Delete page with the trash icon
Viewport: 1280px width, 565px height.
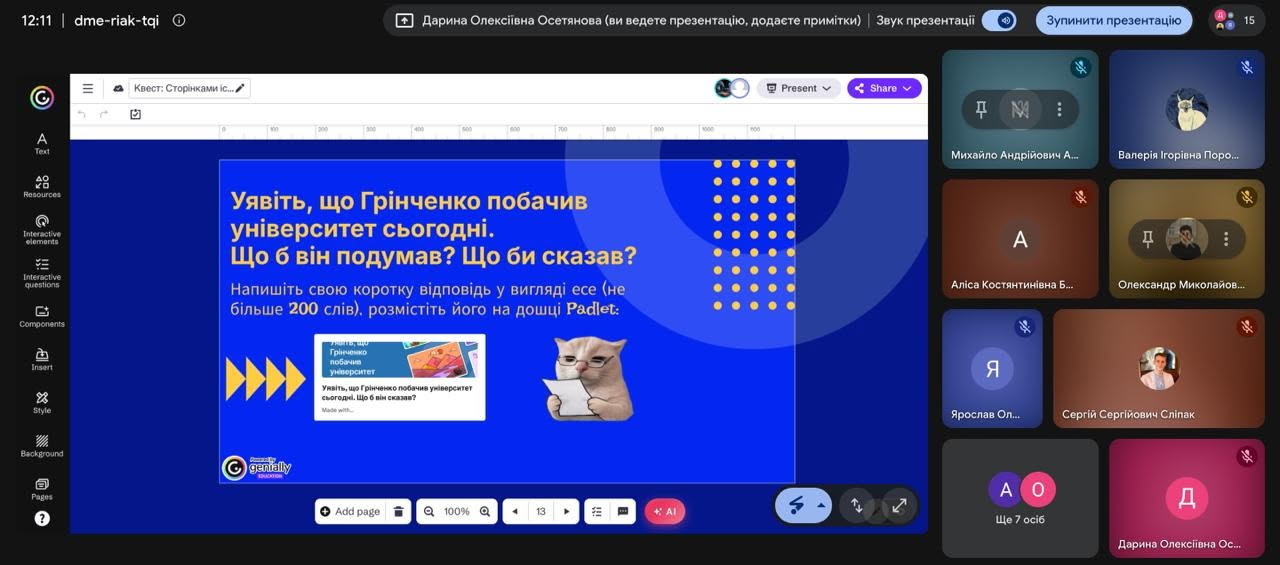click(x=398, y=511)
